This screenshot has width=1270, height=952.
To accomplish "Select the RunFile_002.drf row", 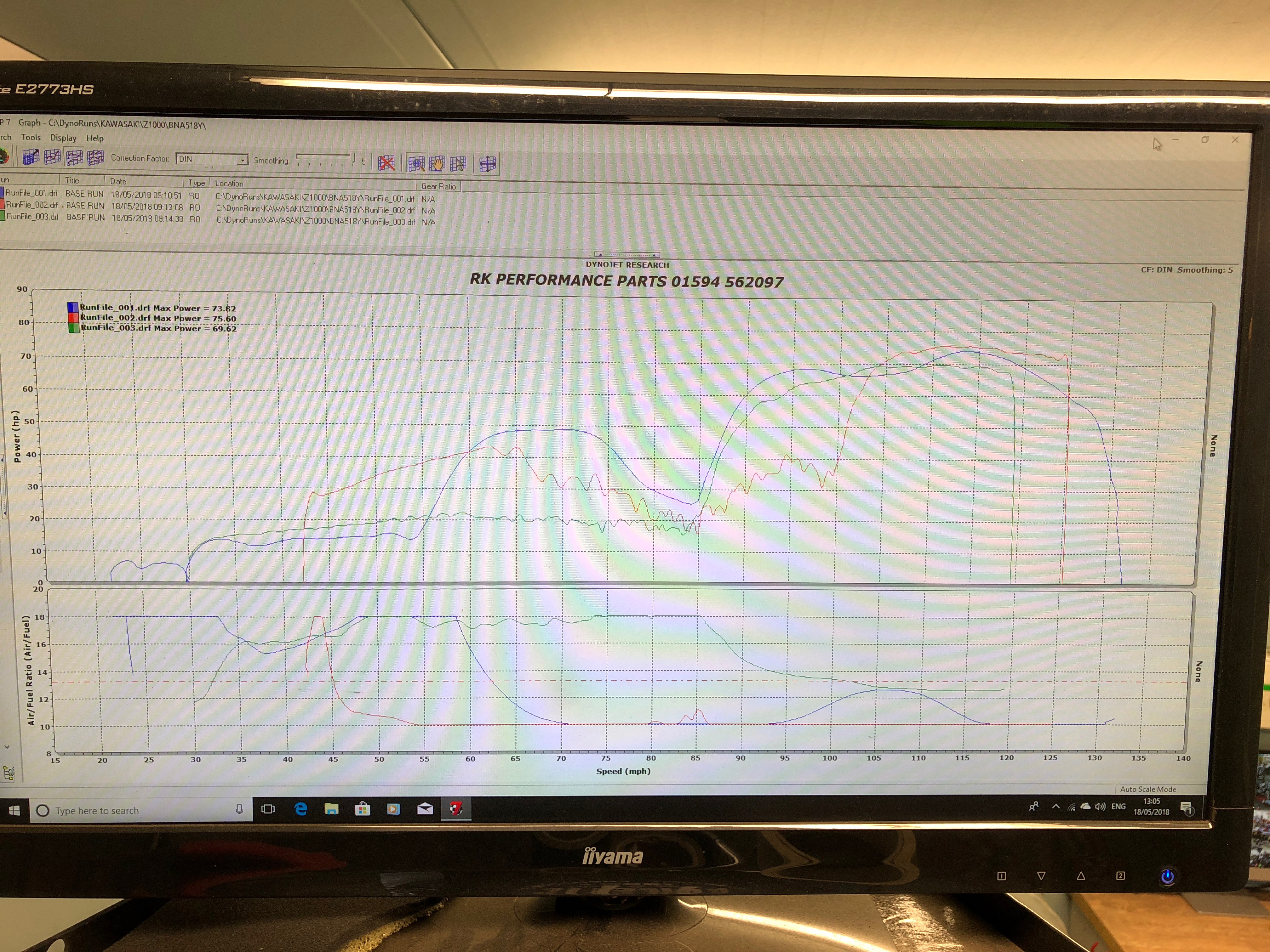I will (x=32, y=205).
